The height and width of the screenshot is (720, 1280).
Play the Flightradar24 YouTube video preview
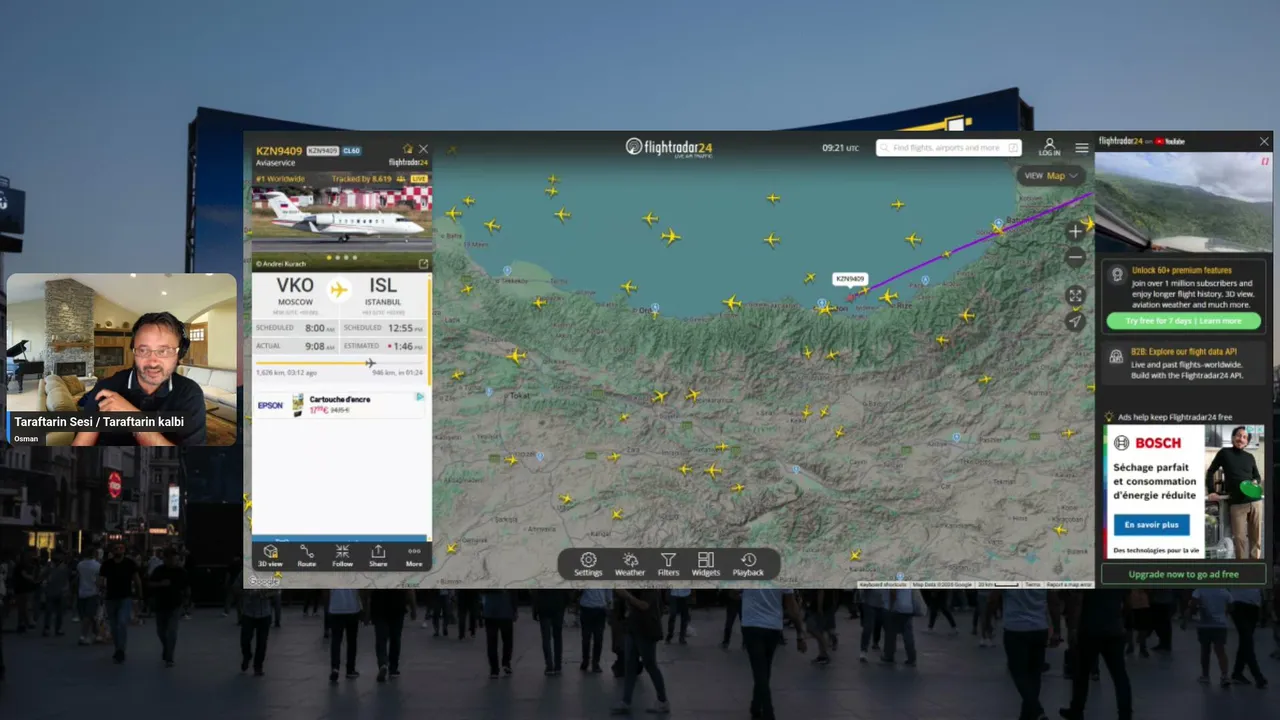pos(1184,202)
